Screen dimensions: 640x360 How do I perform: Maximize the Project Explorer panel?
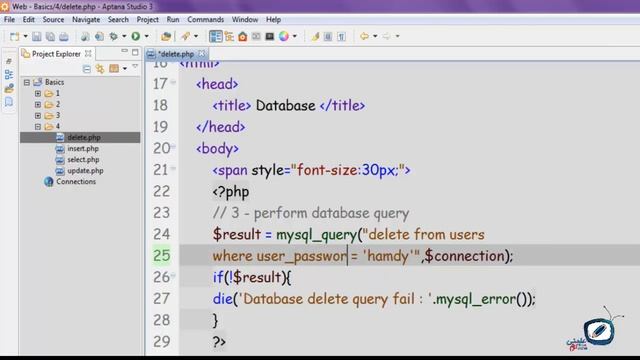coord(135,52)
